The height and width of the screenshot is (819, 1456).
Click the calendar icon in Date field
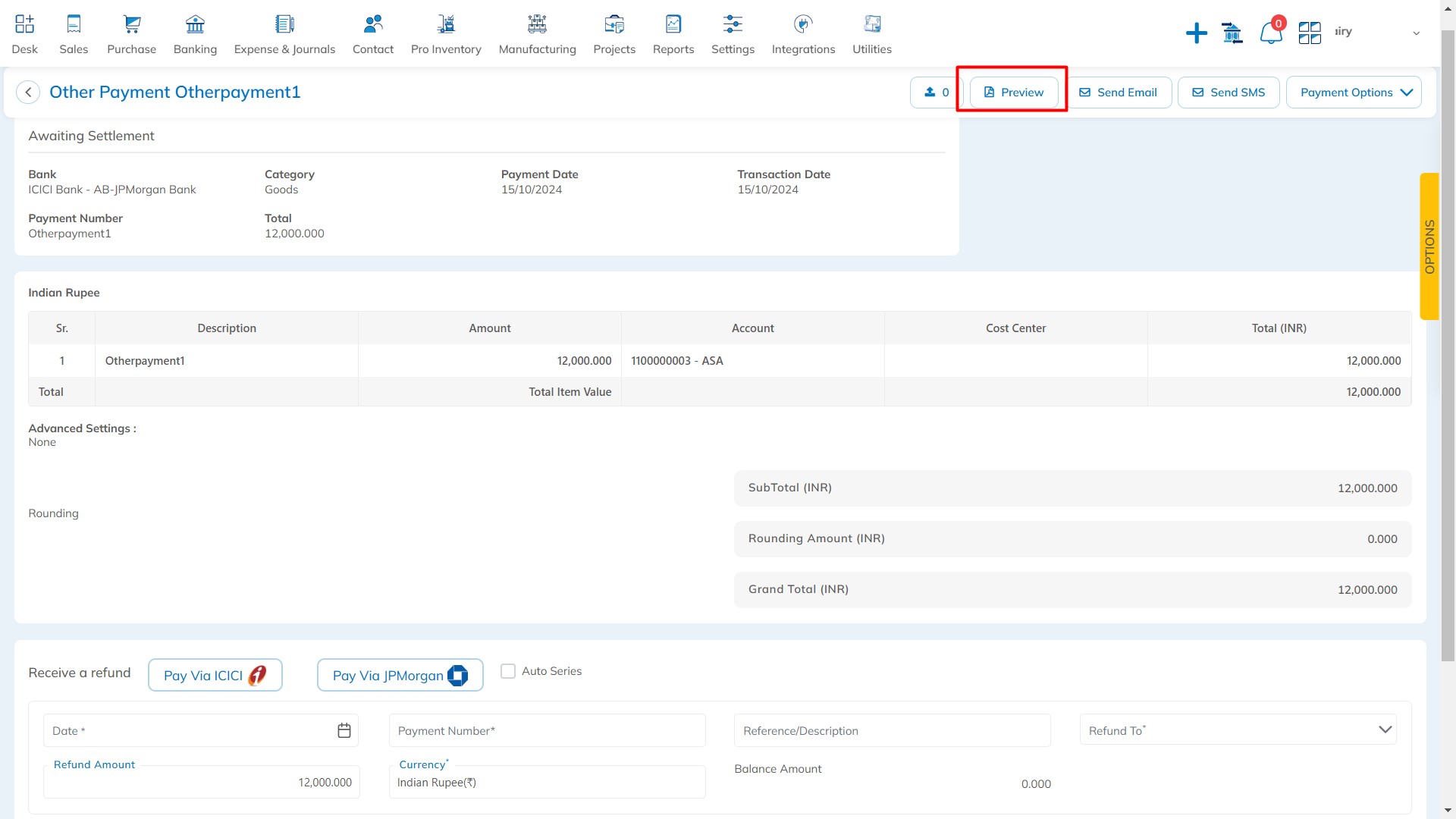[344, 730]
